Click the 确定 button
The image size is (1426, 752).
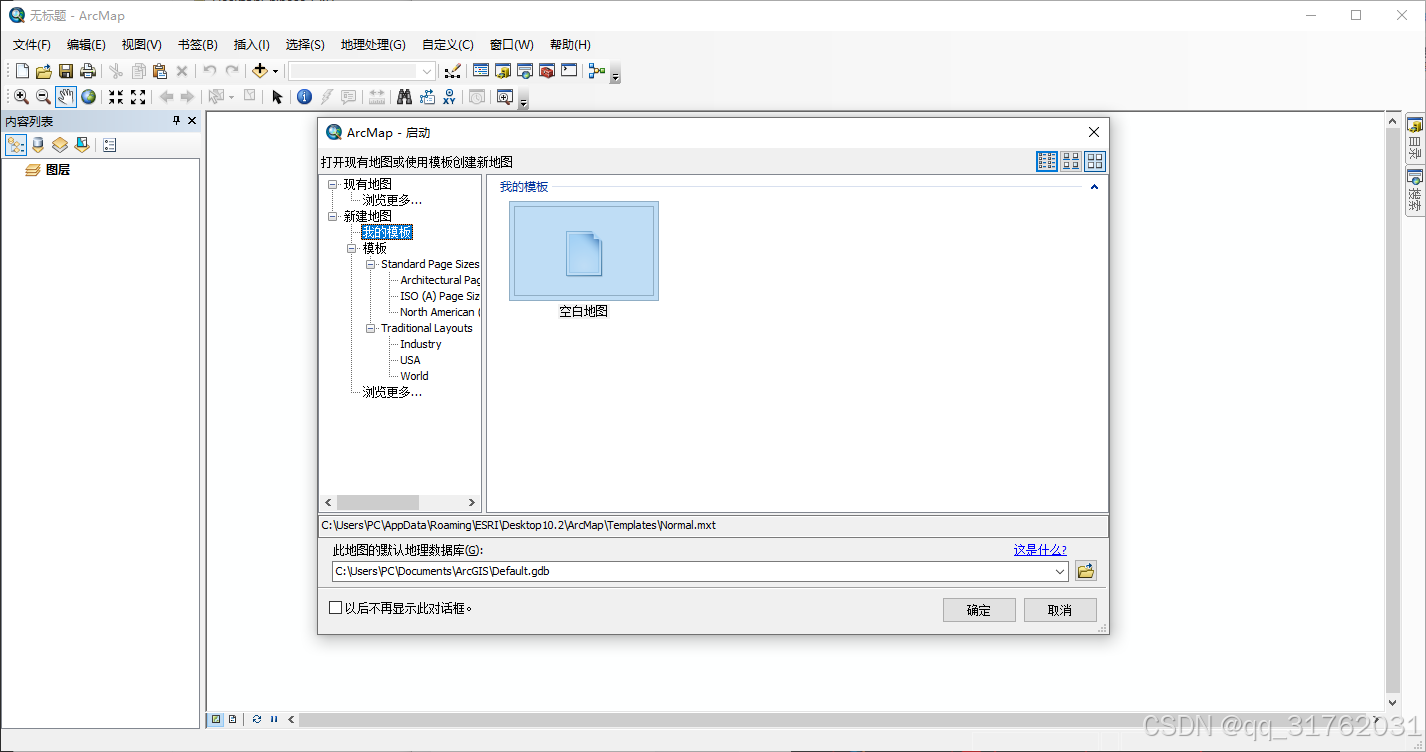click(979, 610)
